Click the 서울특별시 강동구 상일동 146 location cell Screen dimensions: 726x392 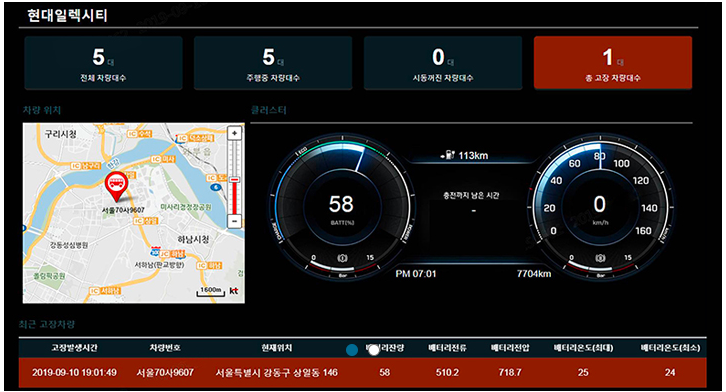pyautogui.click(x=276, y=373)
